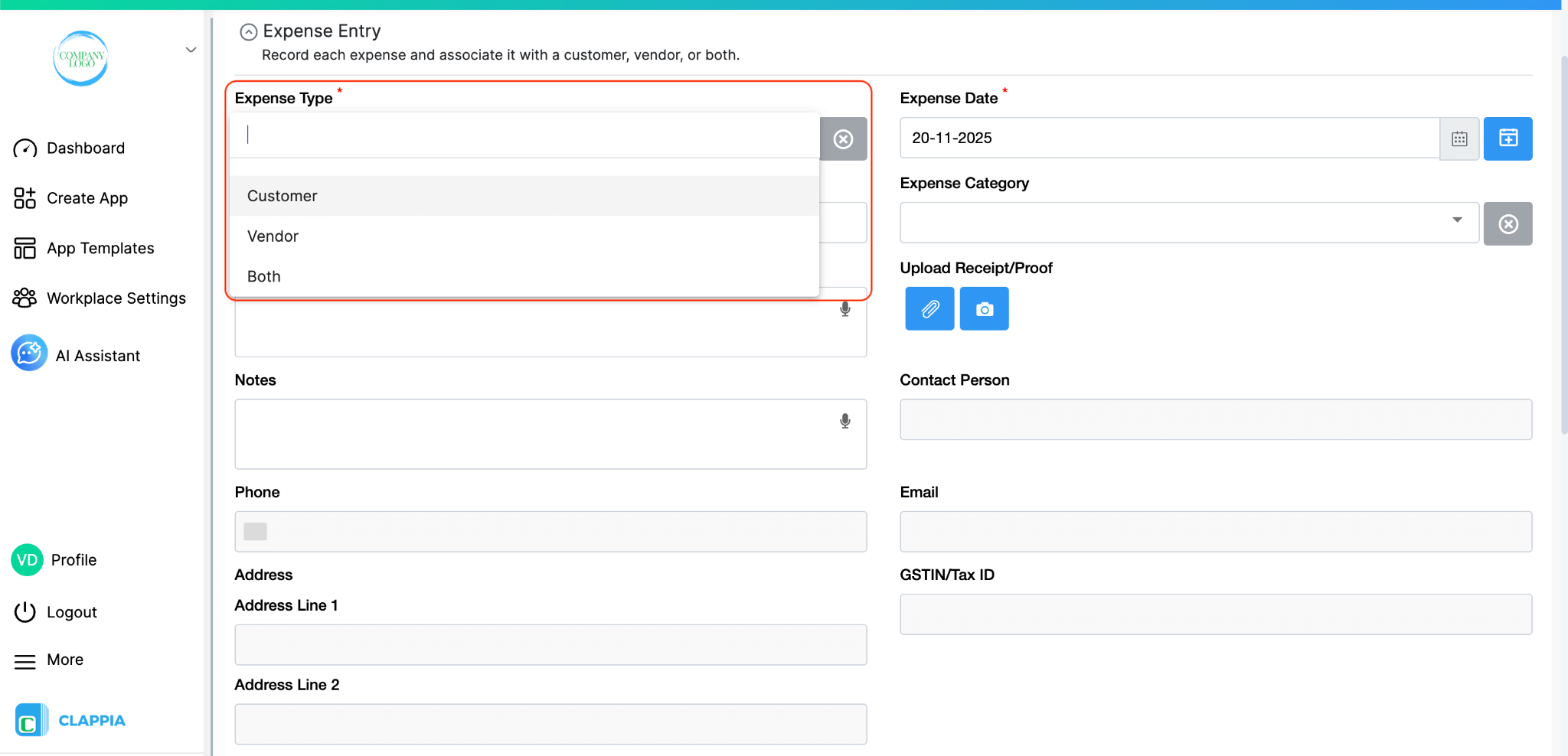
Task: Select the AI Assistant icon in the sidebar
Action: tap(28, 353)
